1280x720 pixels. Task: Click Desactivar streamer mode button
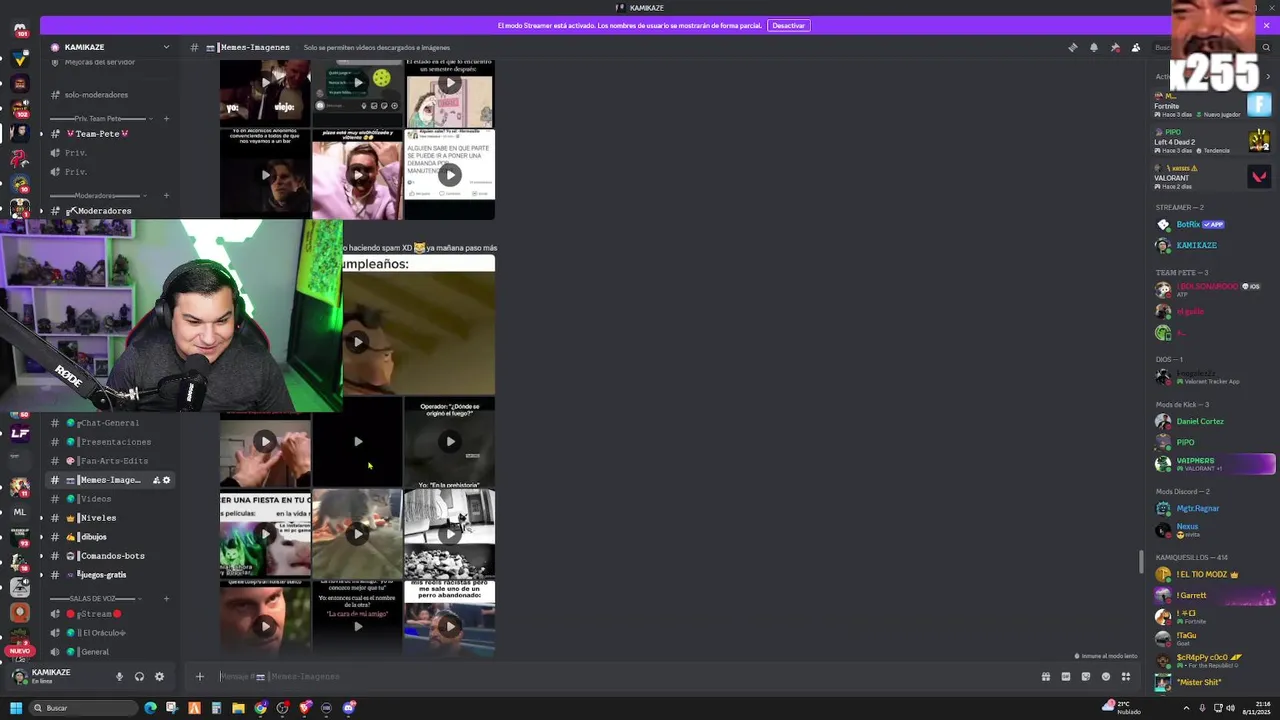pos(788,25)
